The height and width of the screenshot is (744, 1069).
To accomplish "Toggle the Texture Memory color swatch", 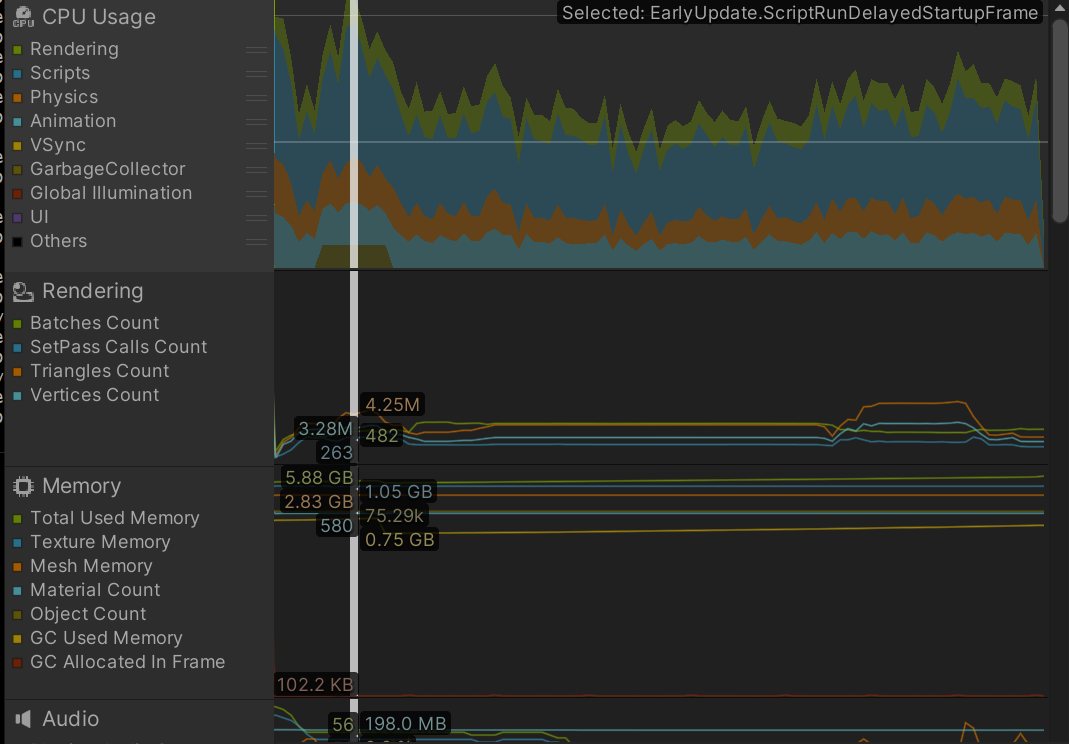I will tap(18, 543).
